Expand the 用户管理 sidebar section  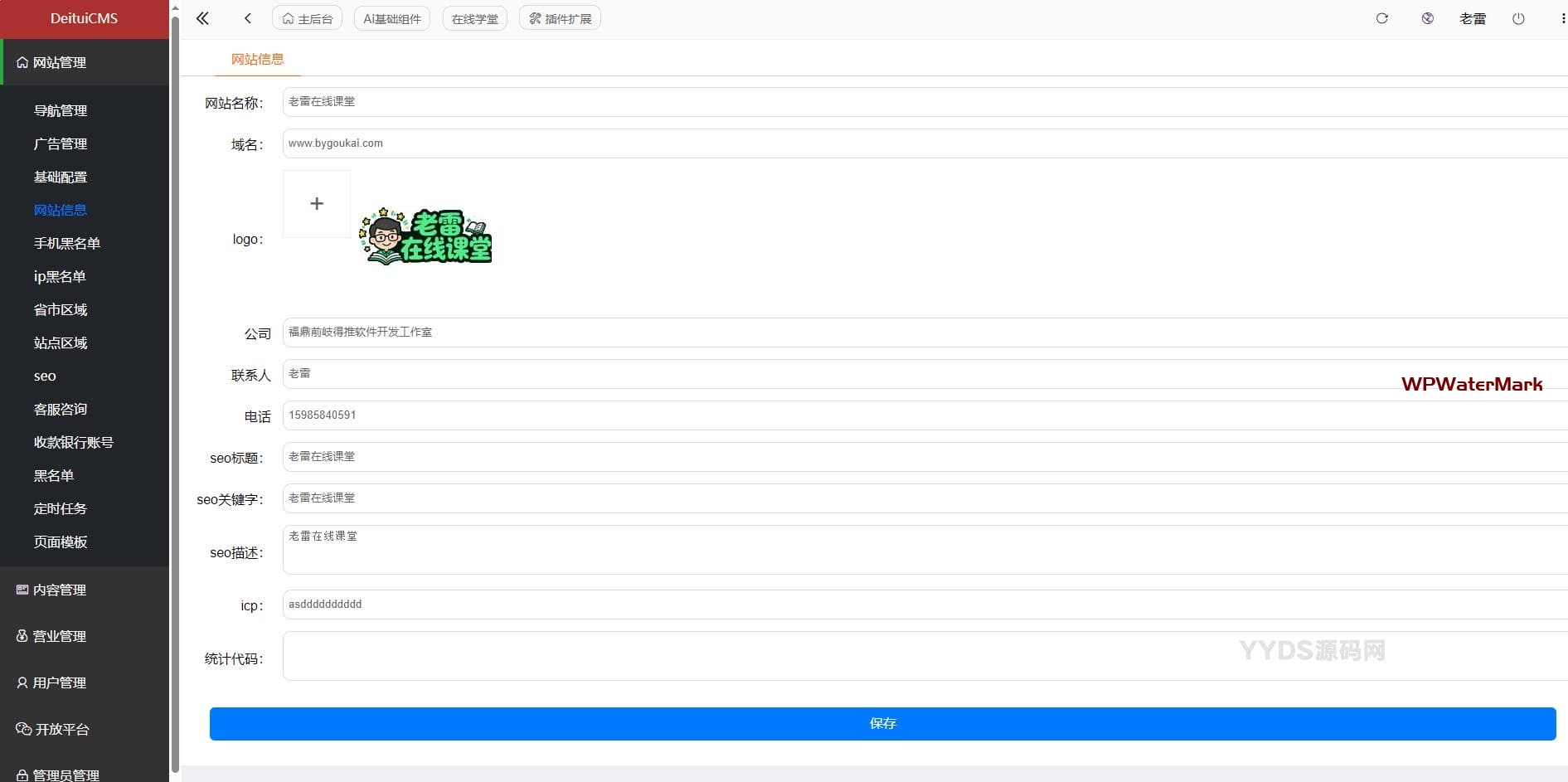[60, 682]
